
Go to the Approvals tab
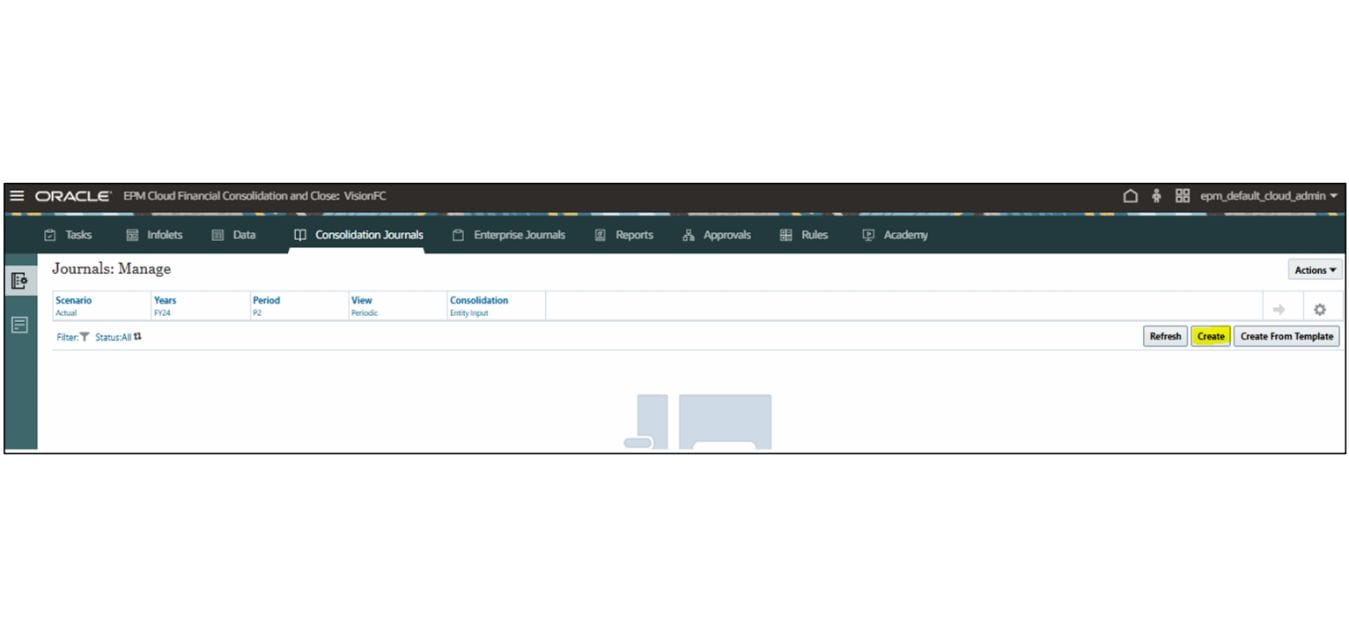tap(716, 235)
